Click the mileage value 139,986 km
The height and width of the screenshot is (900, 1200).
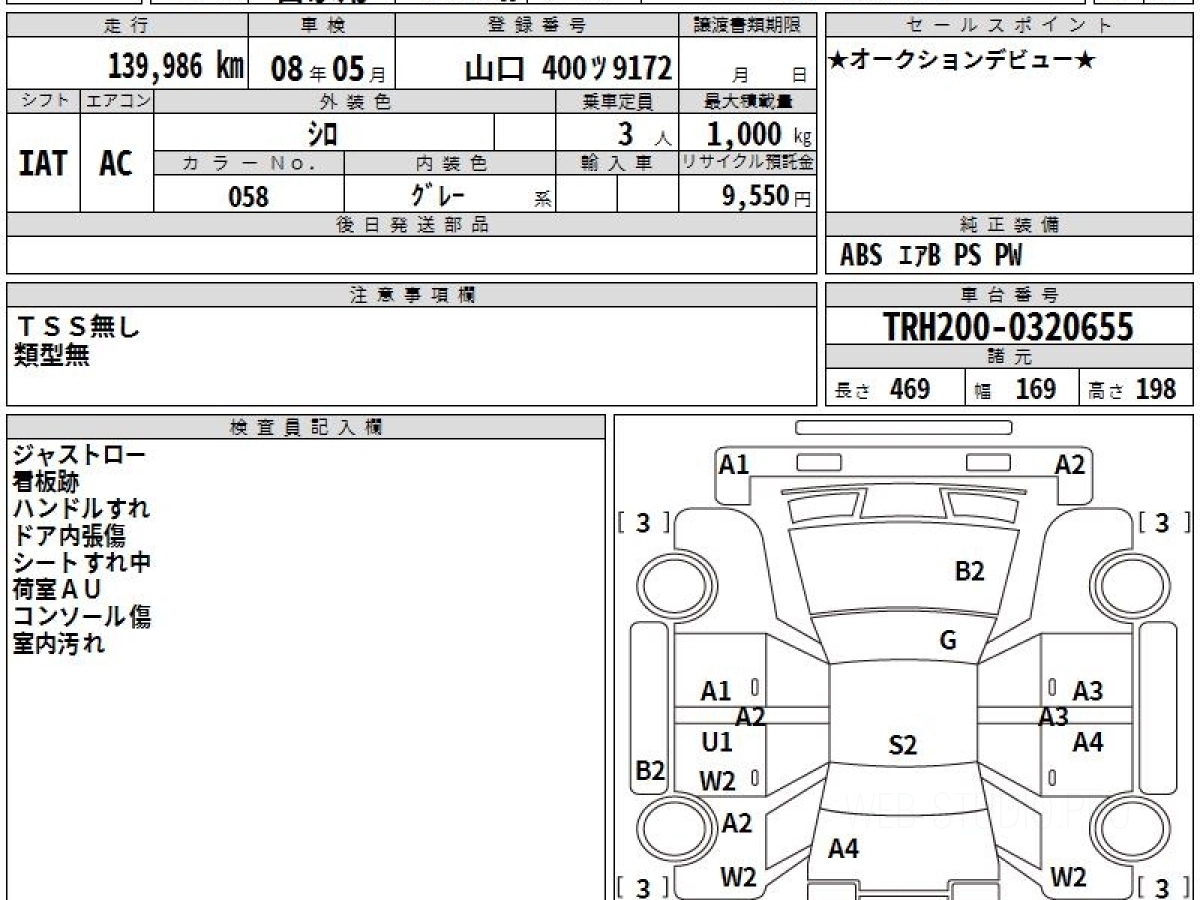click(176, 67)
